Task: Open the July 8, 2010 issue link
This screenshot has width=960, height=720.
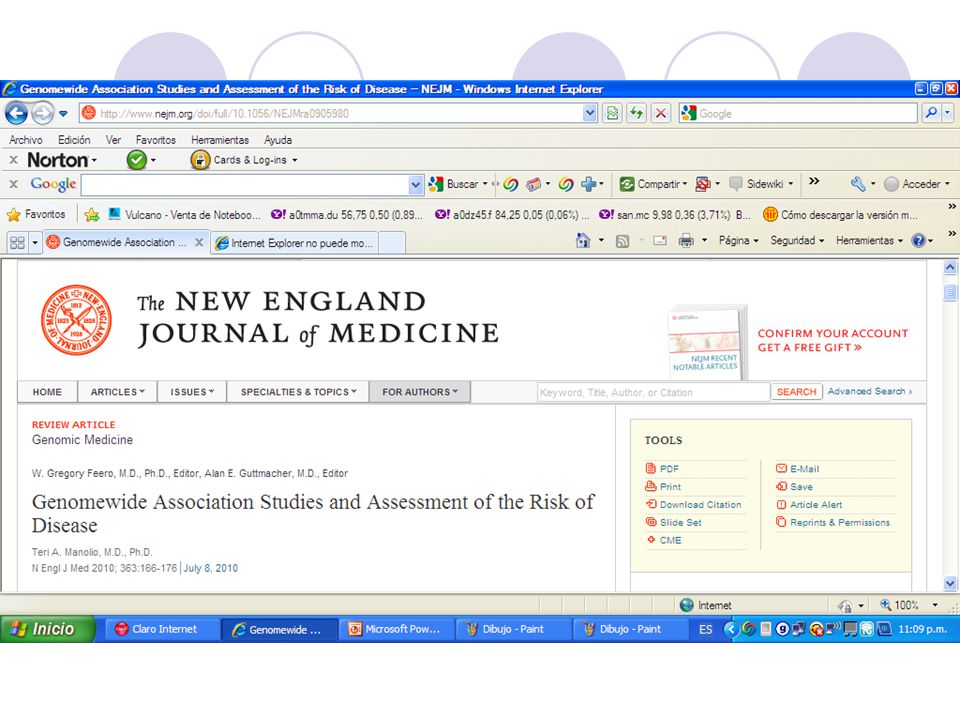Action: 211,568
